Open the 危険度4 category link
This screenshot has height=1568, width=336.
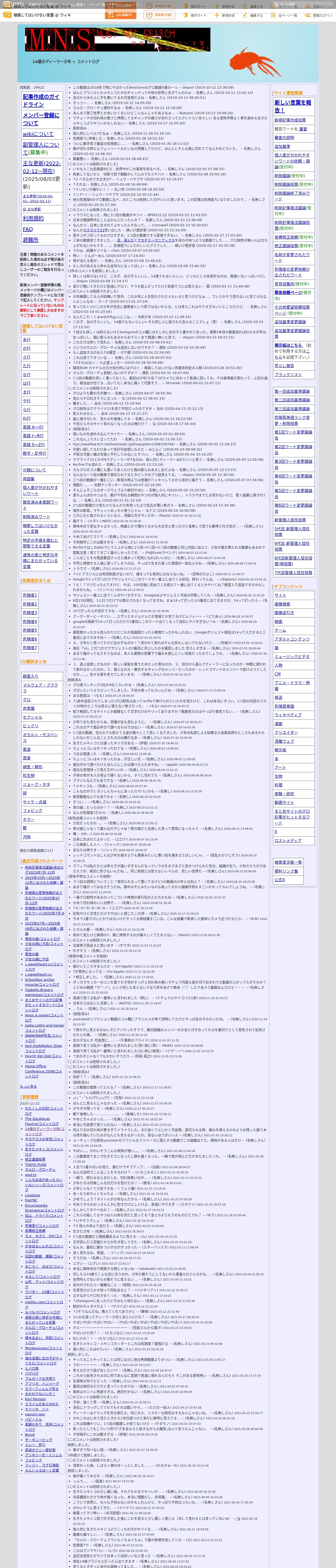pyautogui.click(x=30, y=621)
